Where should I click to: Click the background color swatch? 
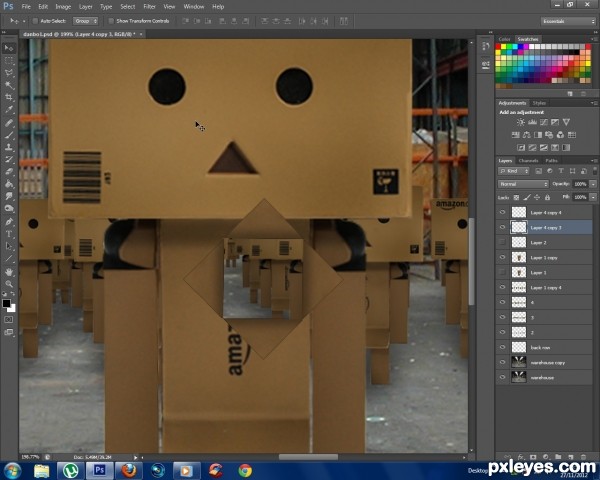(12, 308)
